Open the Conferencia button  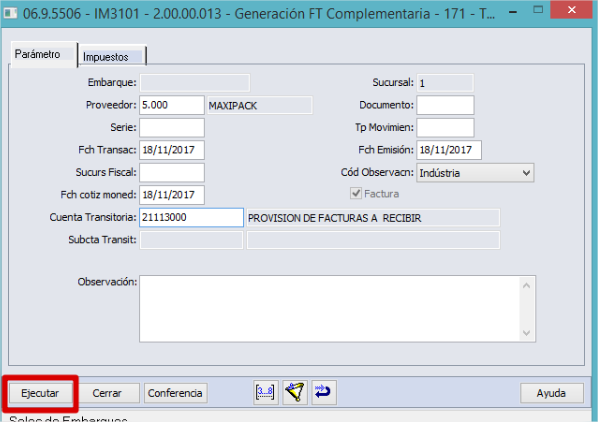pos(175,393)
